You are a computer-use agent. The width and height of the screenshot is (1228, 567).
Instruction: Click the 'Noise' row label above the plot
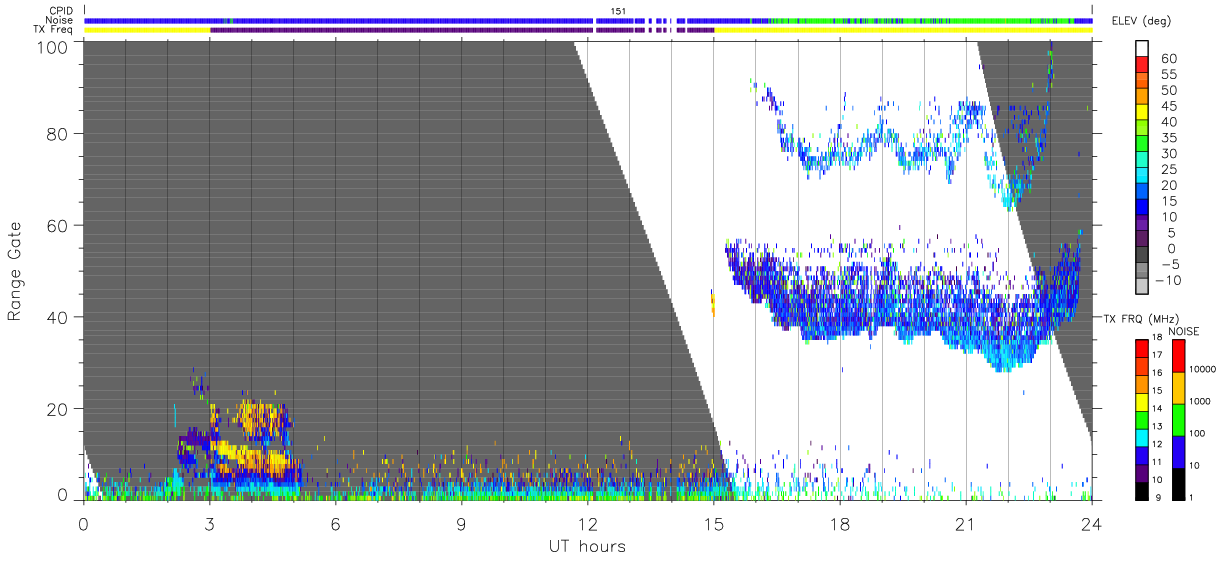point(61,20)
